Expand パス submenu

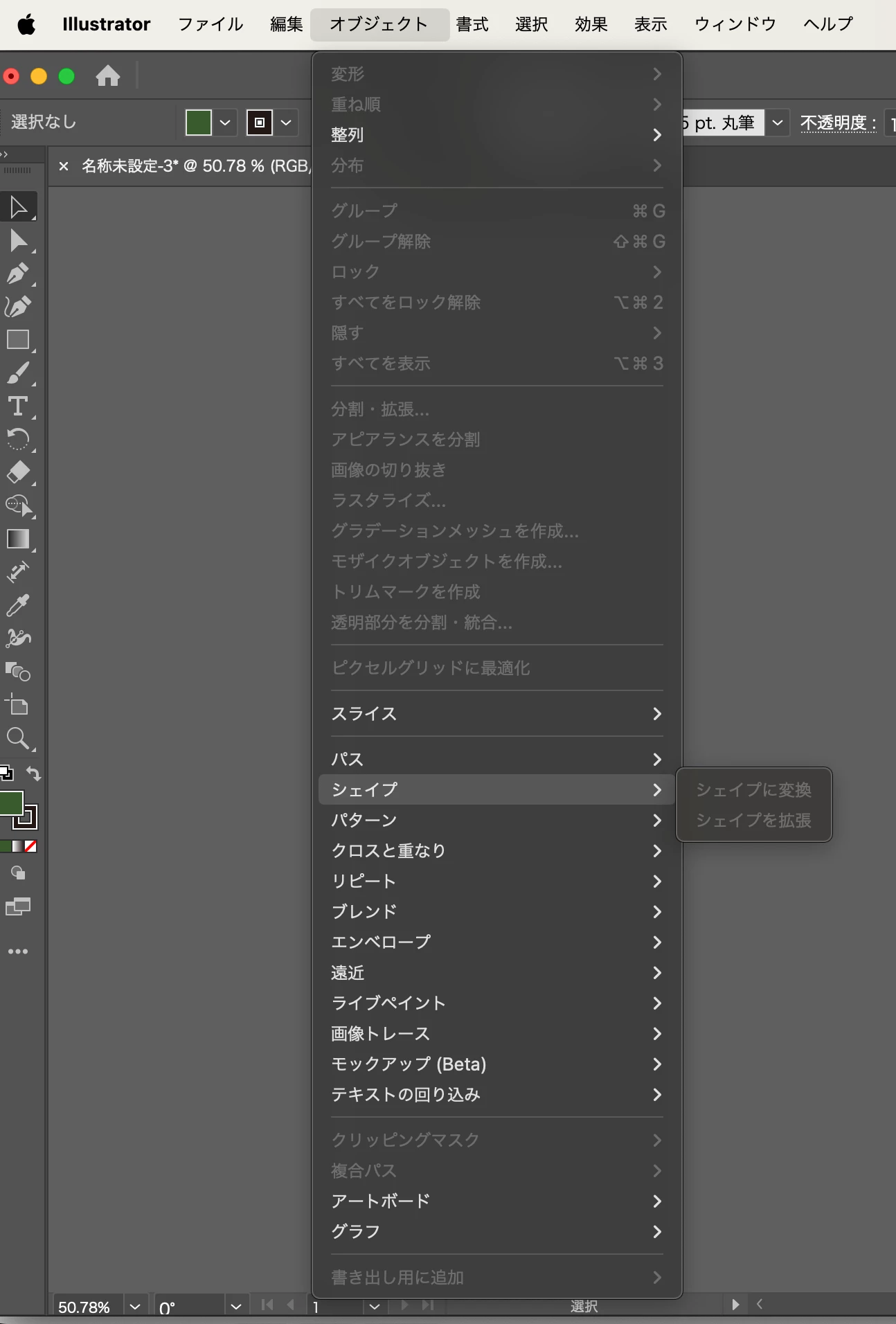coord(496,760)
